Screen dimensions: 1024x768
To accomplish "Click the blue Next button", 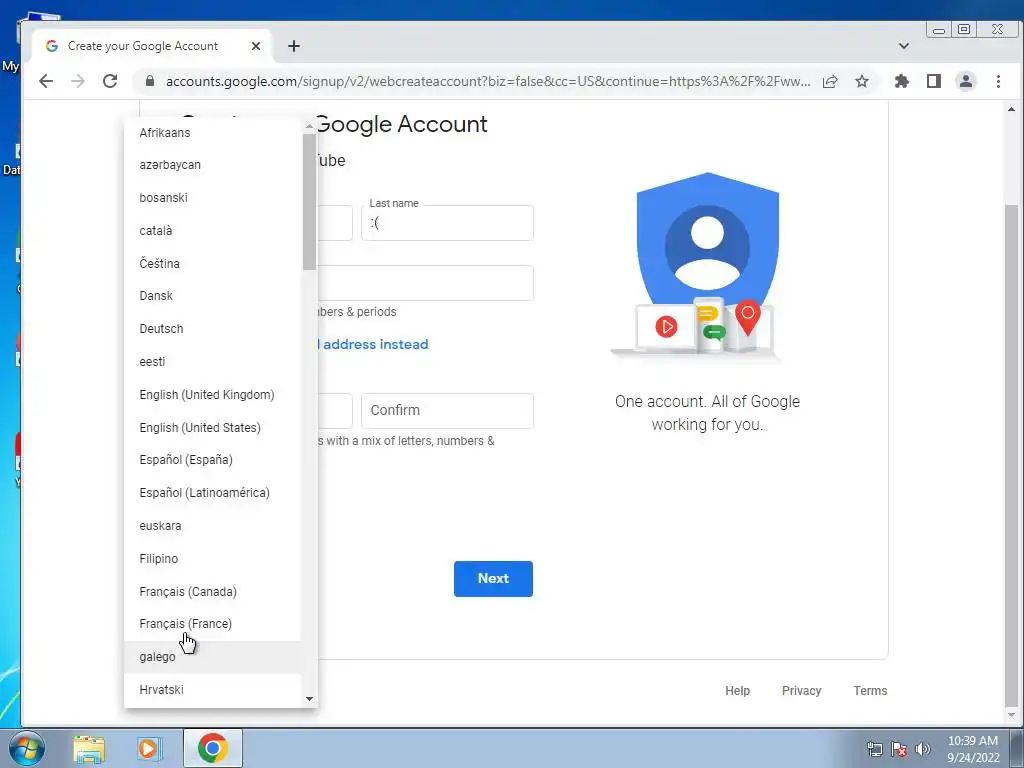I will click(x=493, y=579).
